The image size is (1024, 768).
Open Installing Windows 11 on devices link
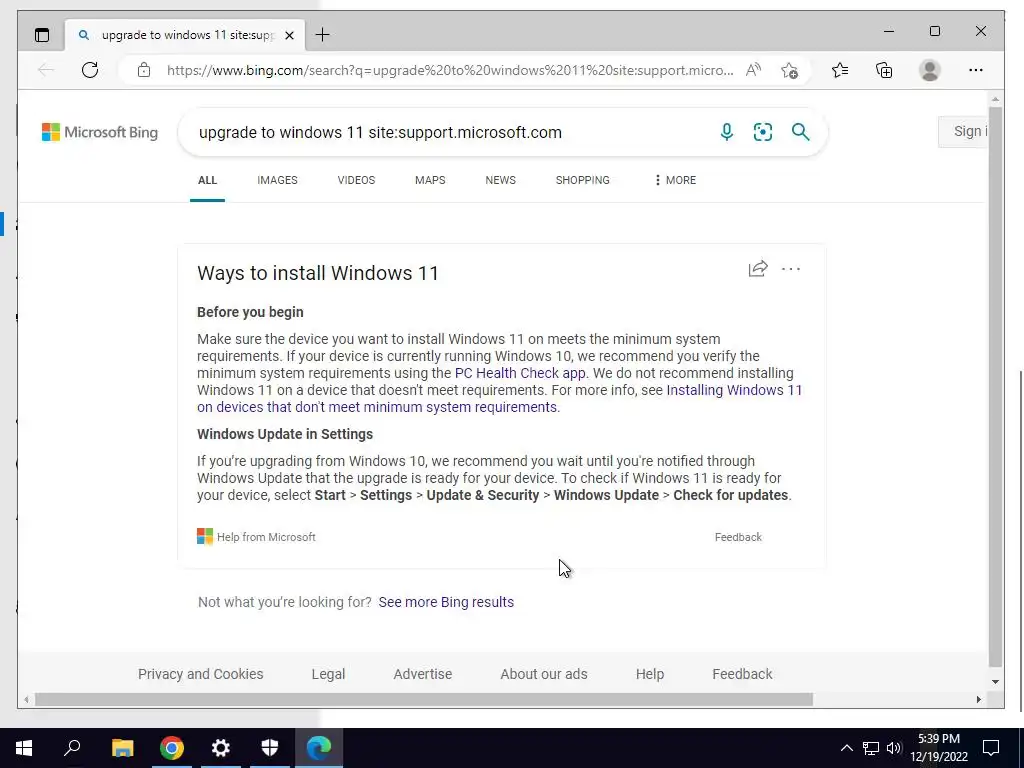[500, 398]
